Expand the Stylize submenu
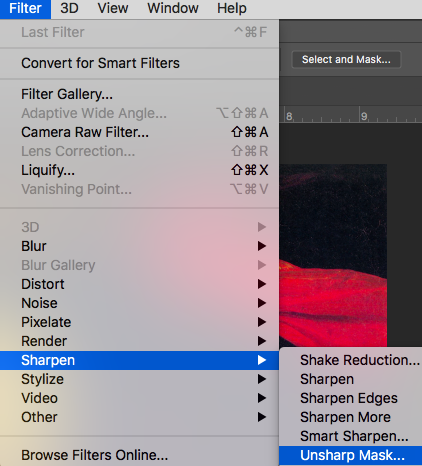 coord(139,379)
